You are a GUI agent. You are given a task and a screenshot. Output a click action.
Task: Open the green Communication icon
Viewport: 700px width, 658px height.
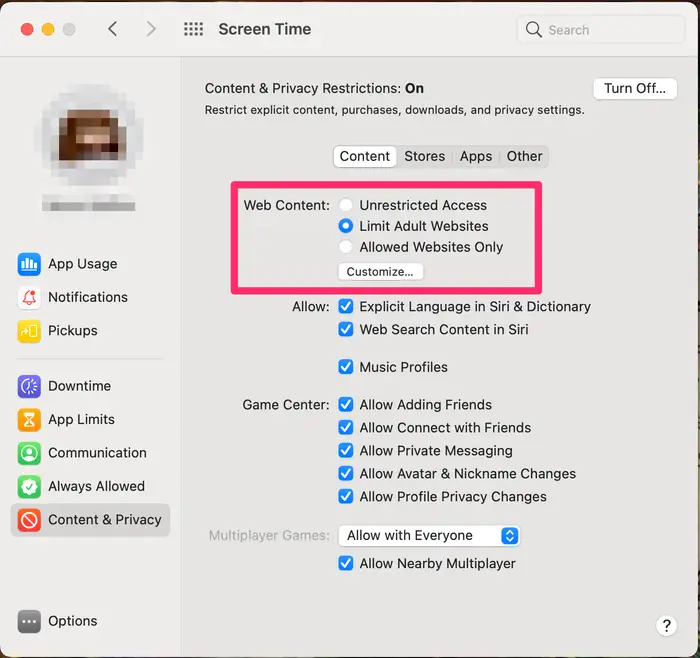pos(29,453)
